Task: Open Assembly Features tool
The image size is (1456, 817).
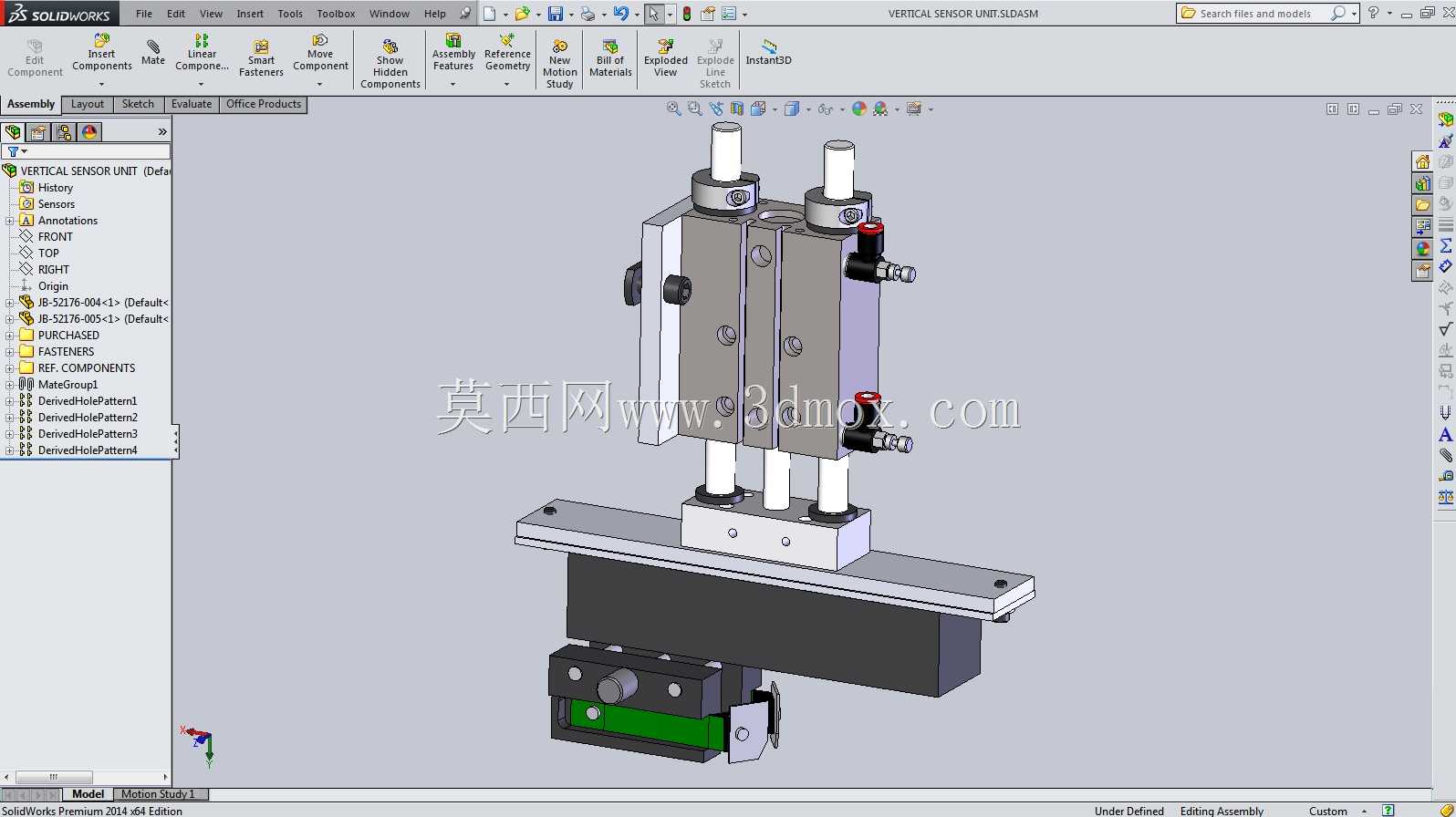Action: click(453, 53)
